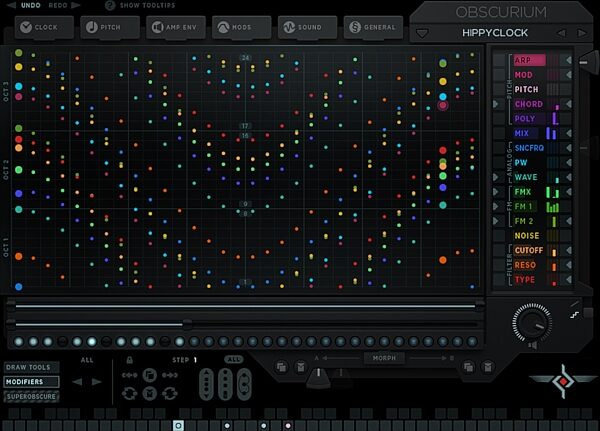The width and height of the screenshot is (600, 431).
Task: Open the GENERAL tab
Action: [x=373, y=27]
